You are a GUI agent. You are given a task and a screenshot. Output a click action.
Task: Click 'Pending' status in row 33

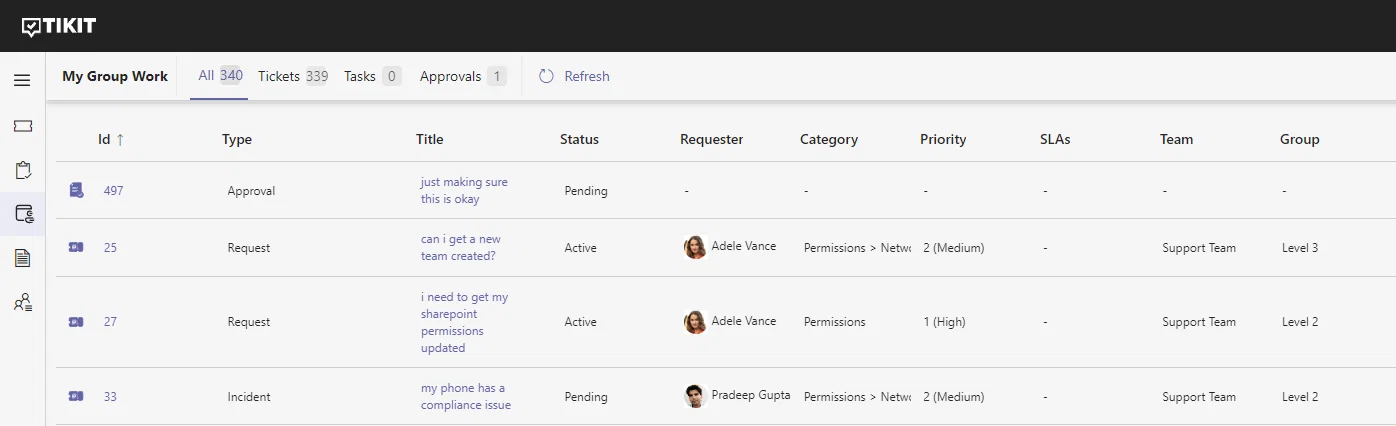[586, 397]
